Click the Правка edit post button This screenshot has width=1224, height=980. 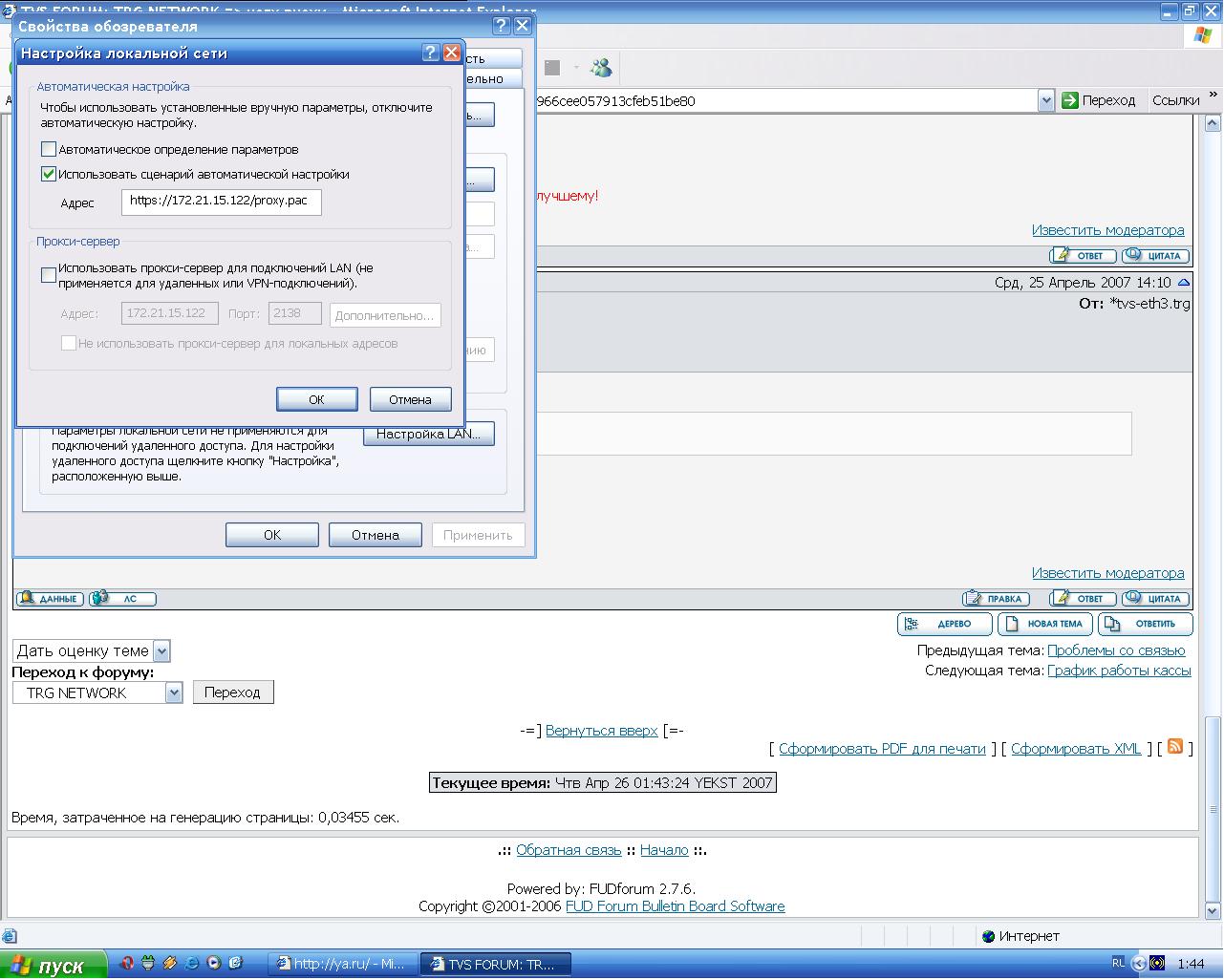tap(997, 599)
